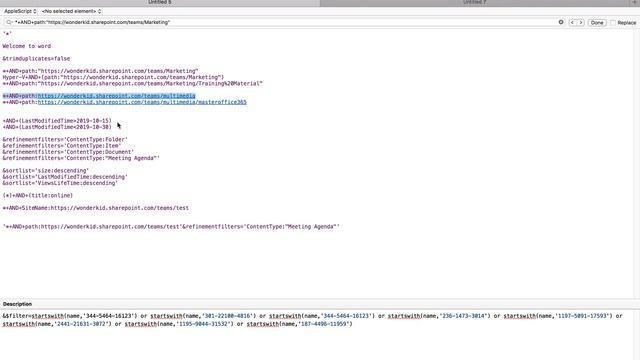Click the (*)+AND+(title:online) line
Viewport: 640px width, 360px height.
[38, 196]
